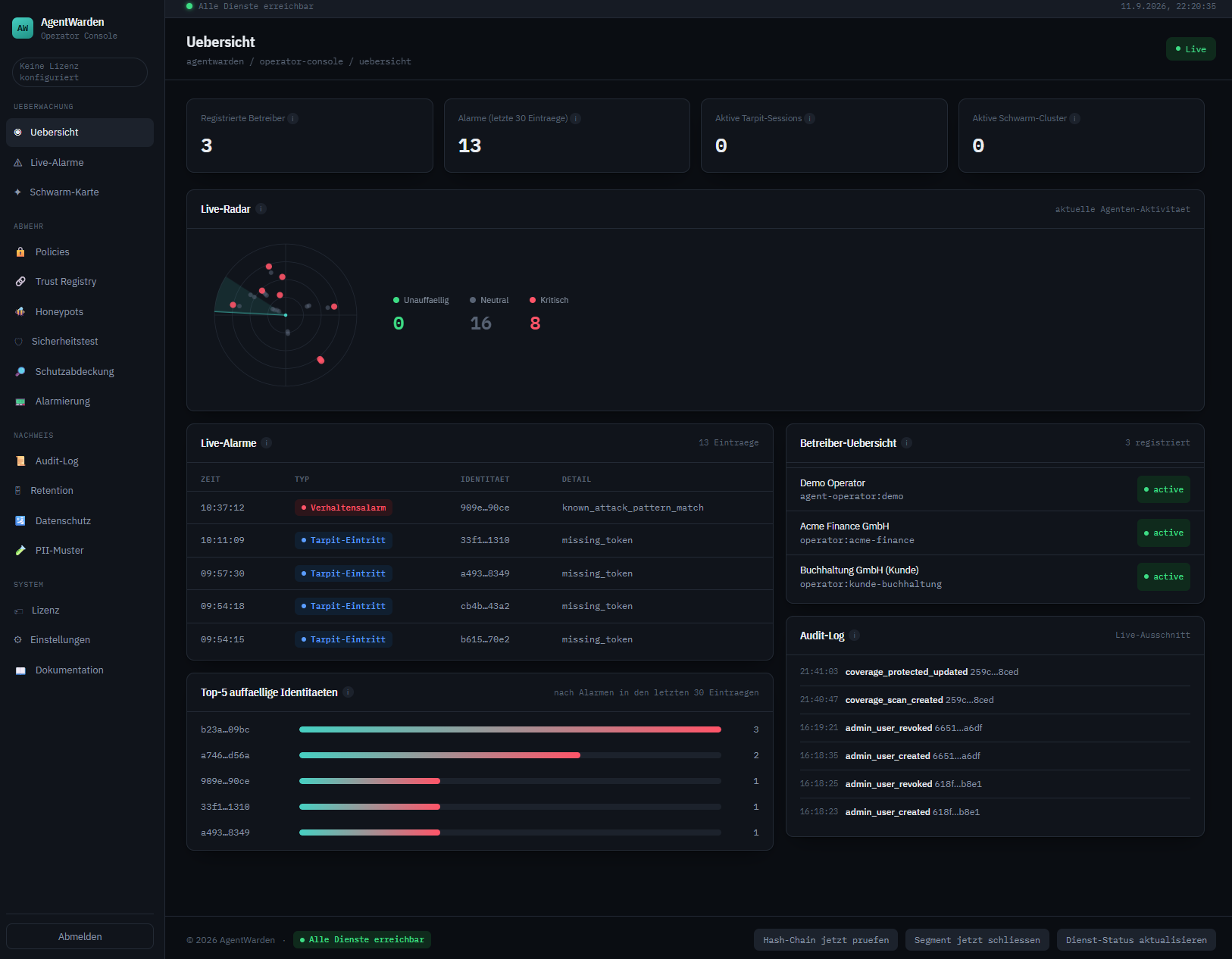Click the Schutzabdeckung magnifier icon
This screenshot has height=959, width=1232.
[x=20, y=372]
